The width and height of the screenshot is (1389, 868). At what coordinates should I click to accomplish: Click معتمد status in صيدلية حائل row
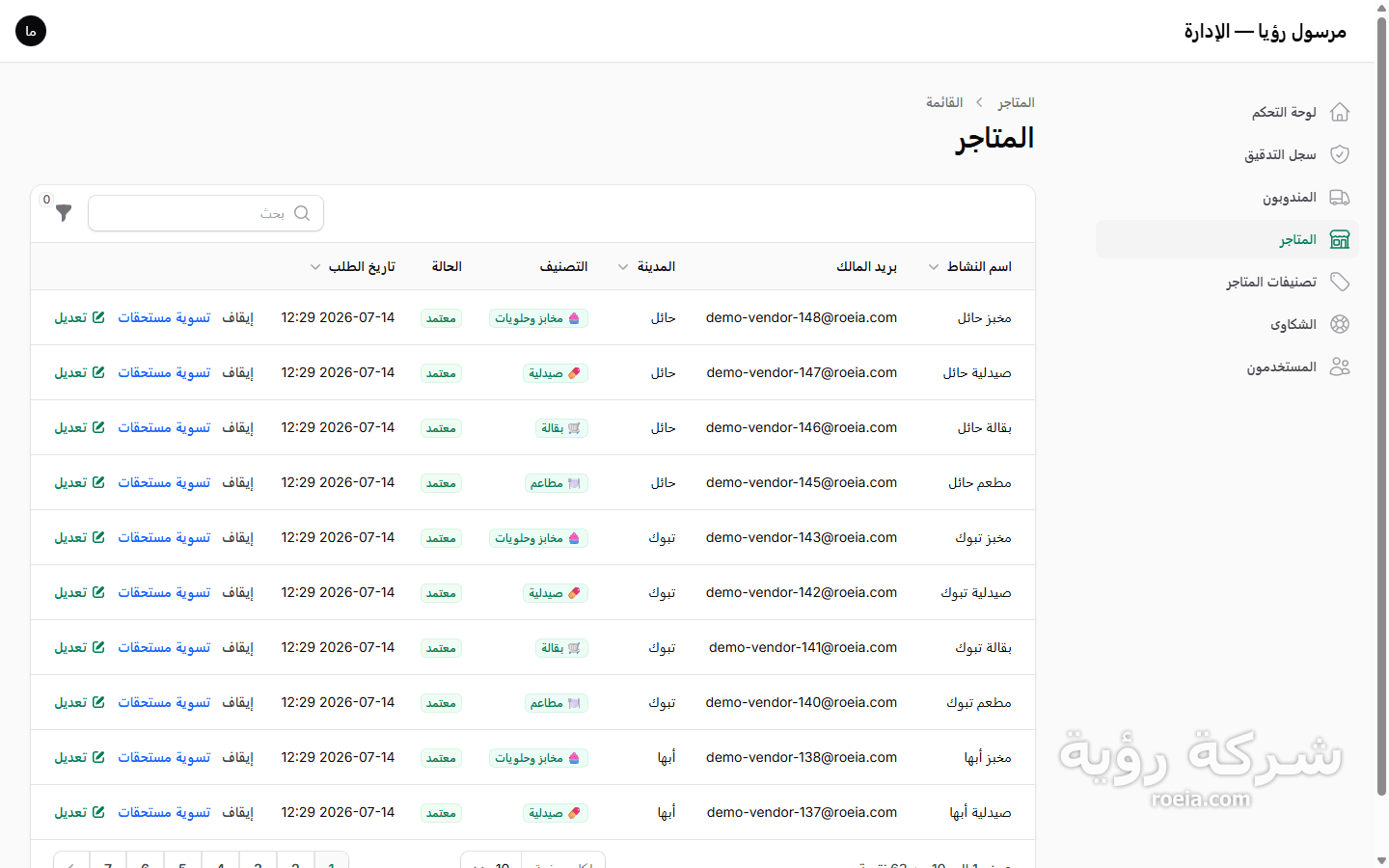tap(441, 373)
